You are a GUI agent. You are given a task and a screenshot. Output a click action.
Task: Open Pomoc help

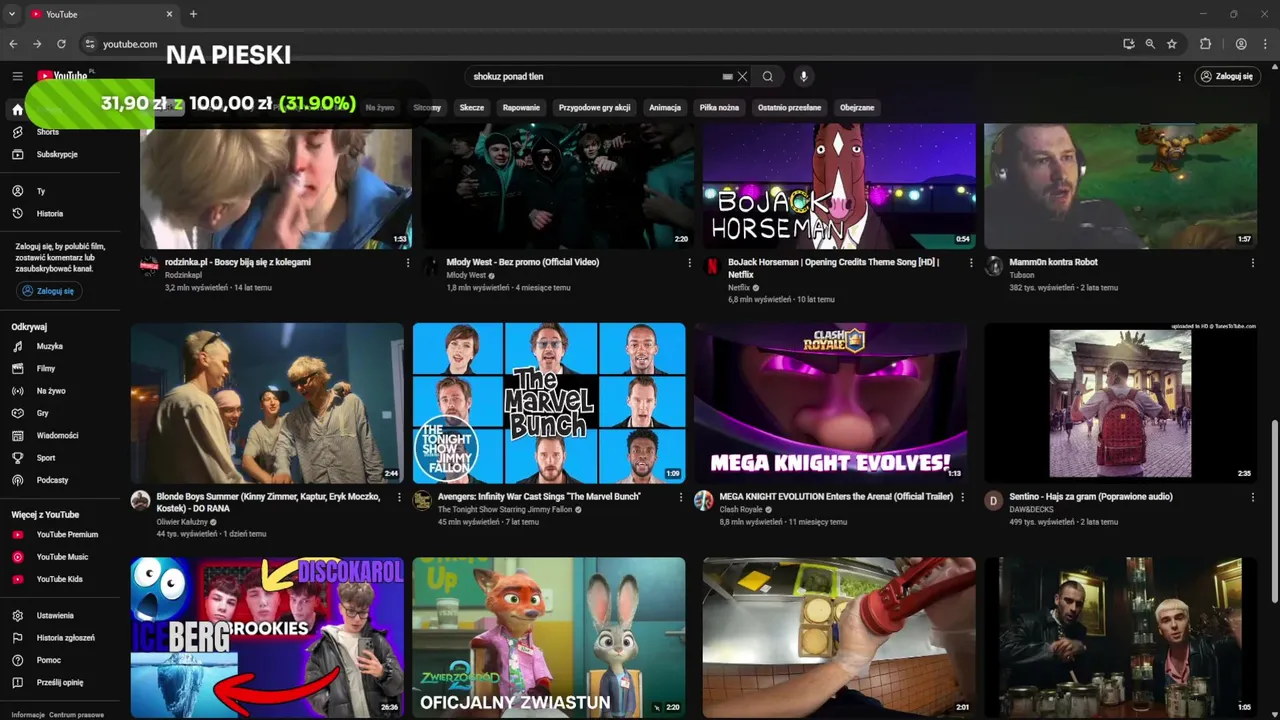point(49,660)
